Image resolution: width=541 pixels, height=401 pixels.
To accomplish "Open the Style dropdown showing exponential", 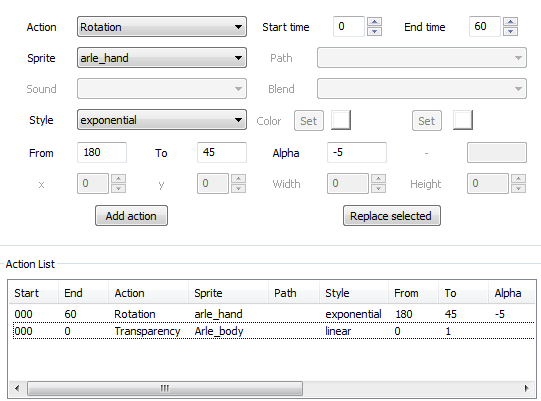I will point(162,120).
